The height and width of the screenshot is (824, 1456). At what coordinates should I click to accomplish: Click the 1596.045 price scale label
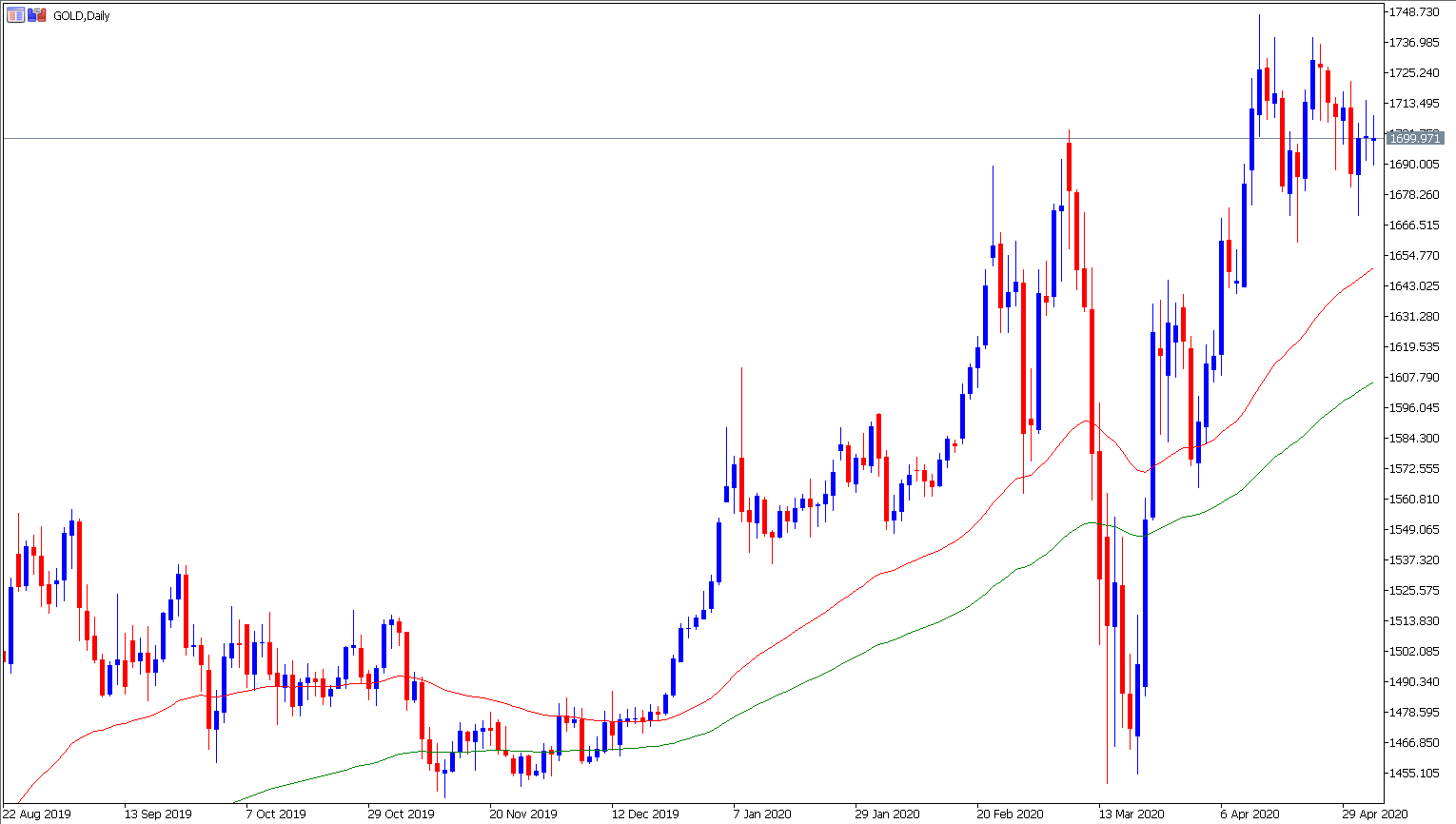coord(1414,408)
